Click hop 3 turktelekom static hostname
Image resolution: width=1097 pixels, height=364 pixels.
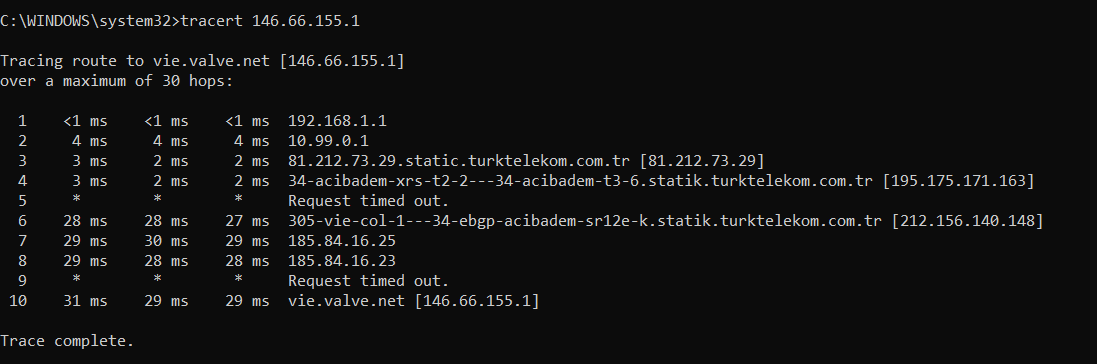coord(460,161)
